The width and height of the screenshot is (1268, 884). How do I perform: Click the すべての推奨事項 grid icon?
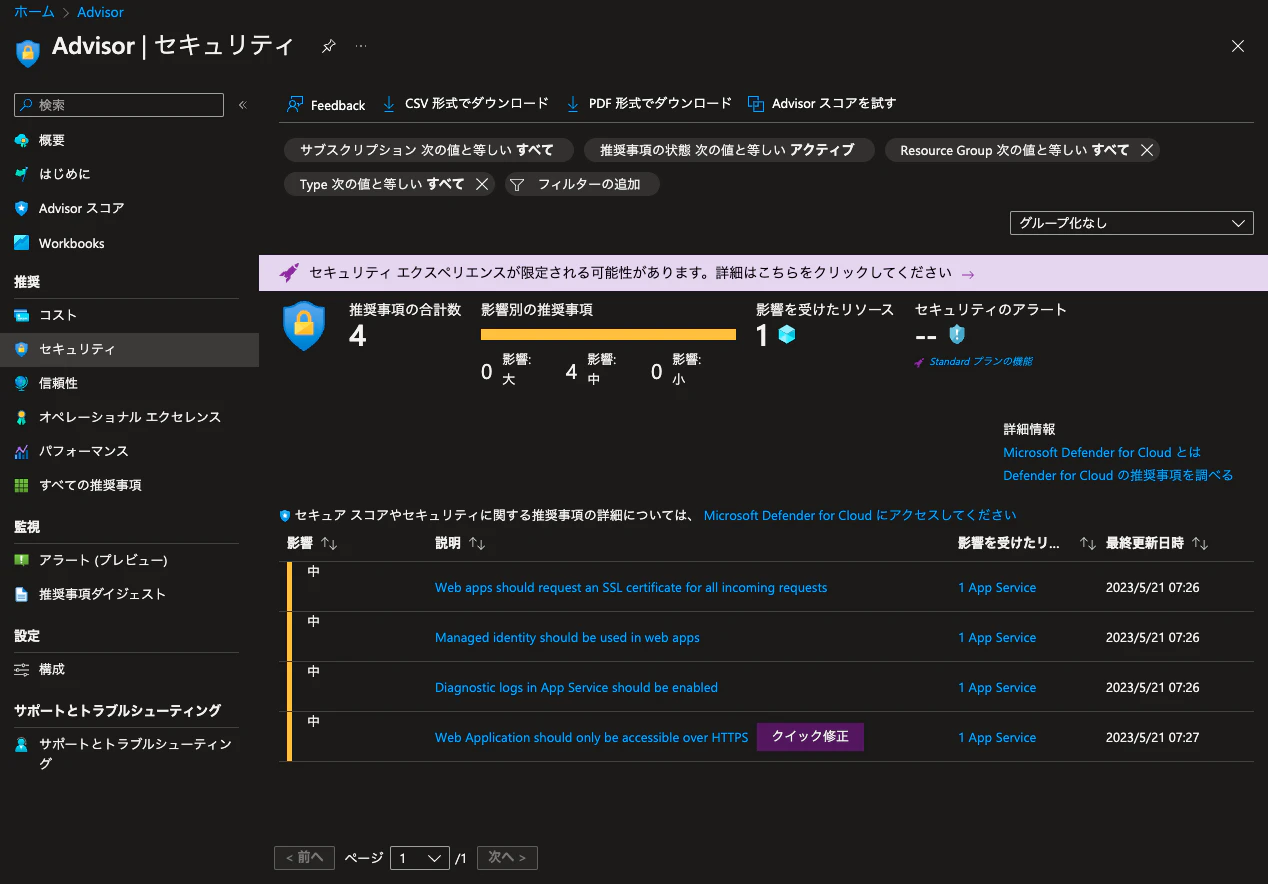22,485
